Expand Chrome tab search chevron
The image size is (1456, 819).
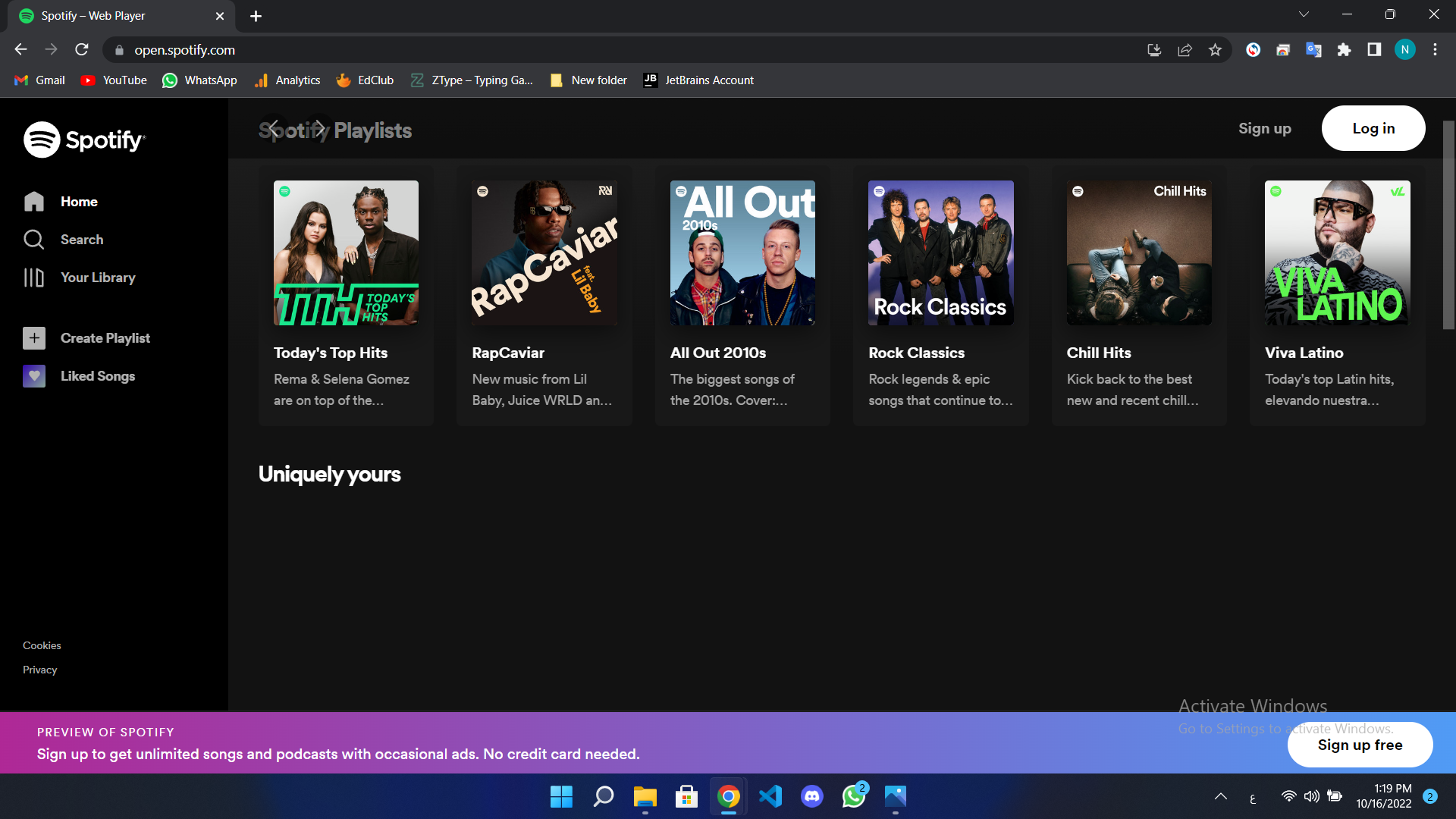pyautogui.click(x=1304, y=14)
